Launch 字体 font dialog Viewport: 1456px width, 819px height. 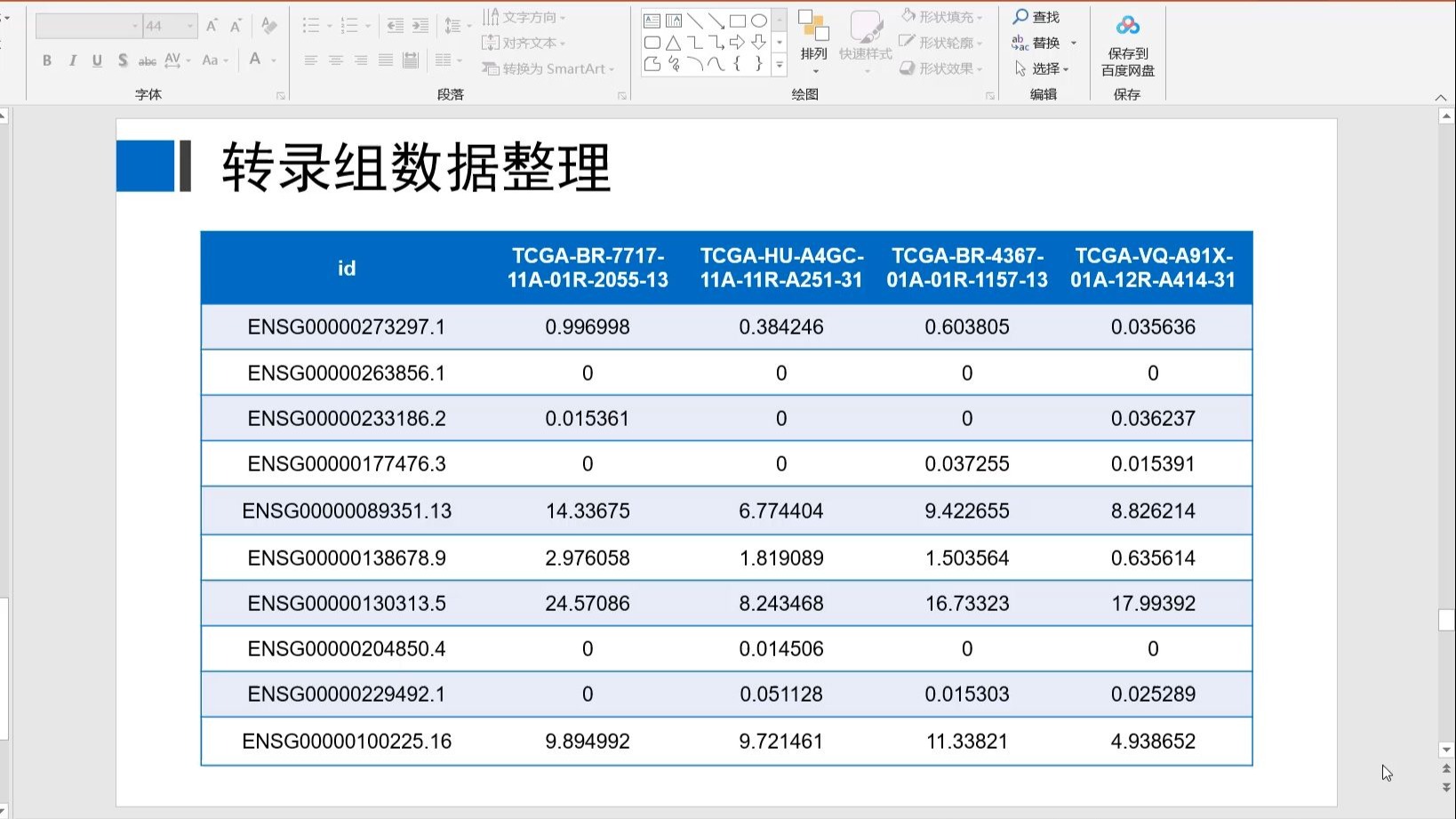[280, 95]
